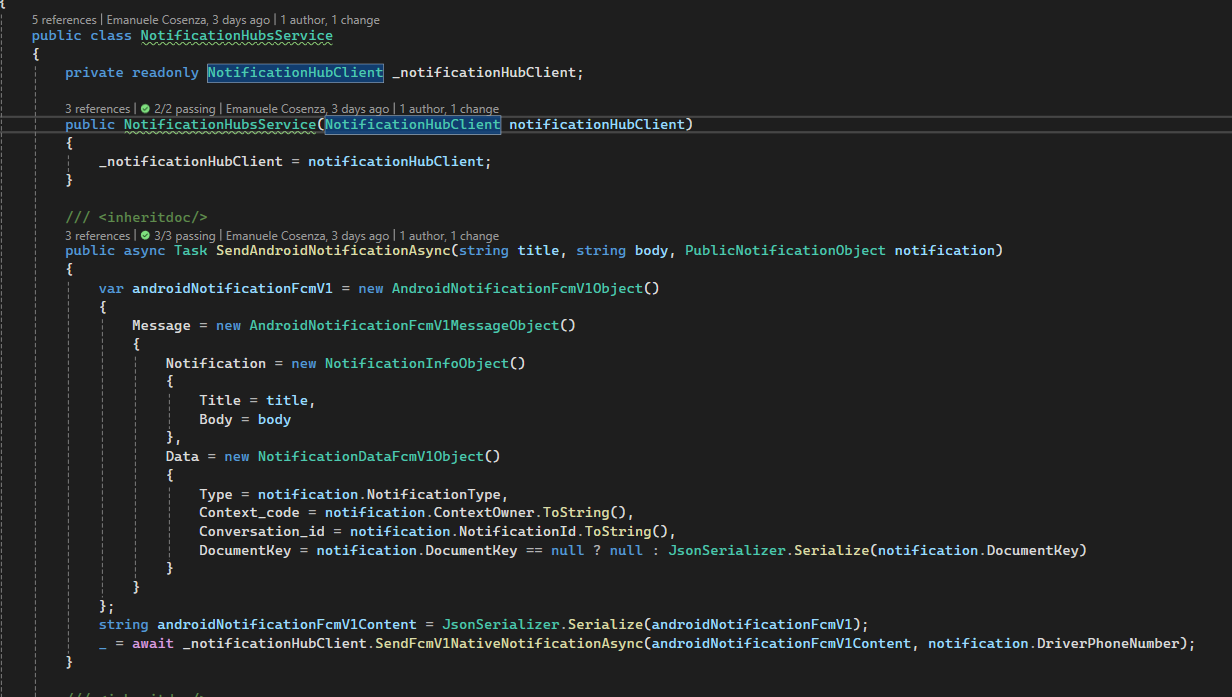Viewport: 1232px width, 697px height.
Task: Click the "await" keyword
Action: [x=153, y=643]
